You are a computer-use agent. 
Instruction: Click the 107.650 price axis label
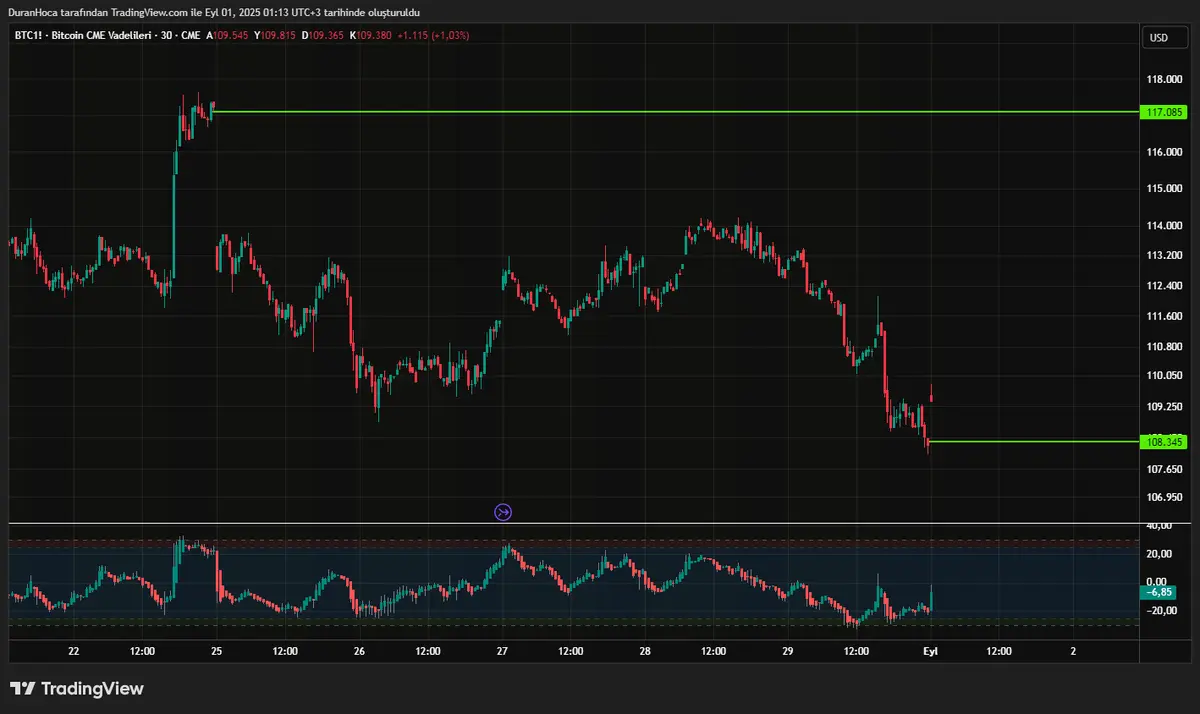tap(1165, 468)
